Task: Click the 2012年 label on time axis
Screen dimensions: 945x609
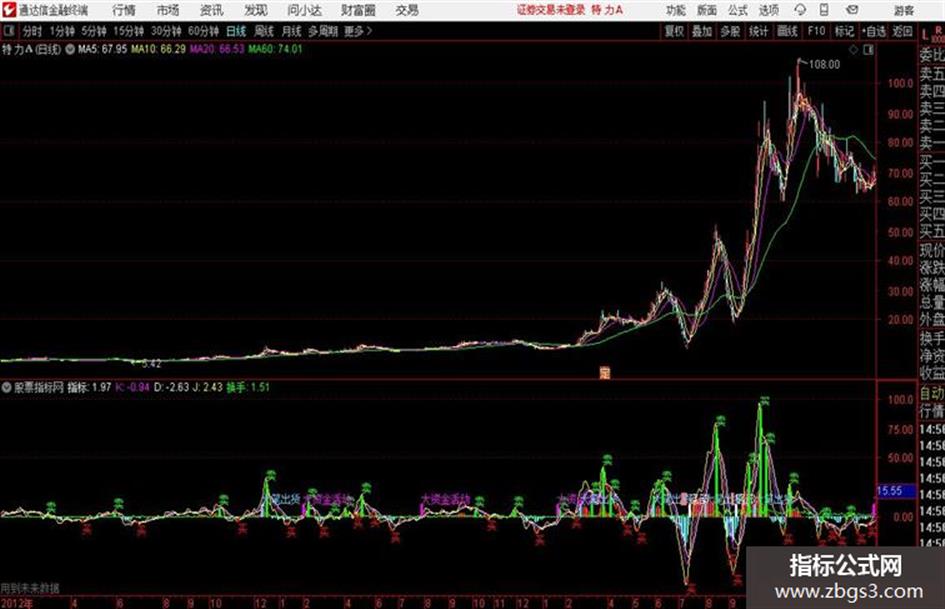Action: (x=17, y=603)
